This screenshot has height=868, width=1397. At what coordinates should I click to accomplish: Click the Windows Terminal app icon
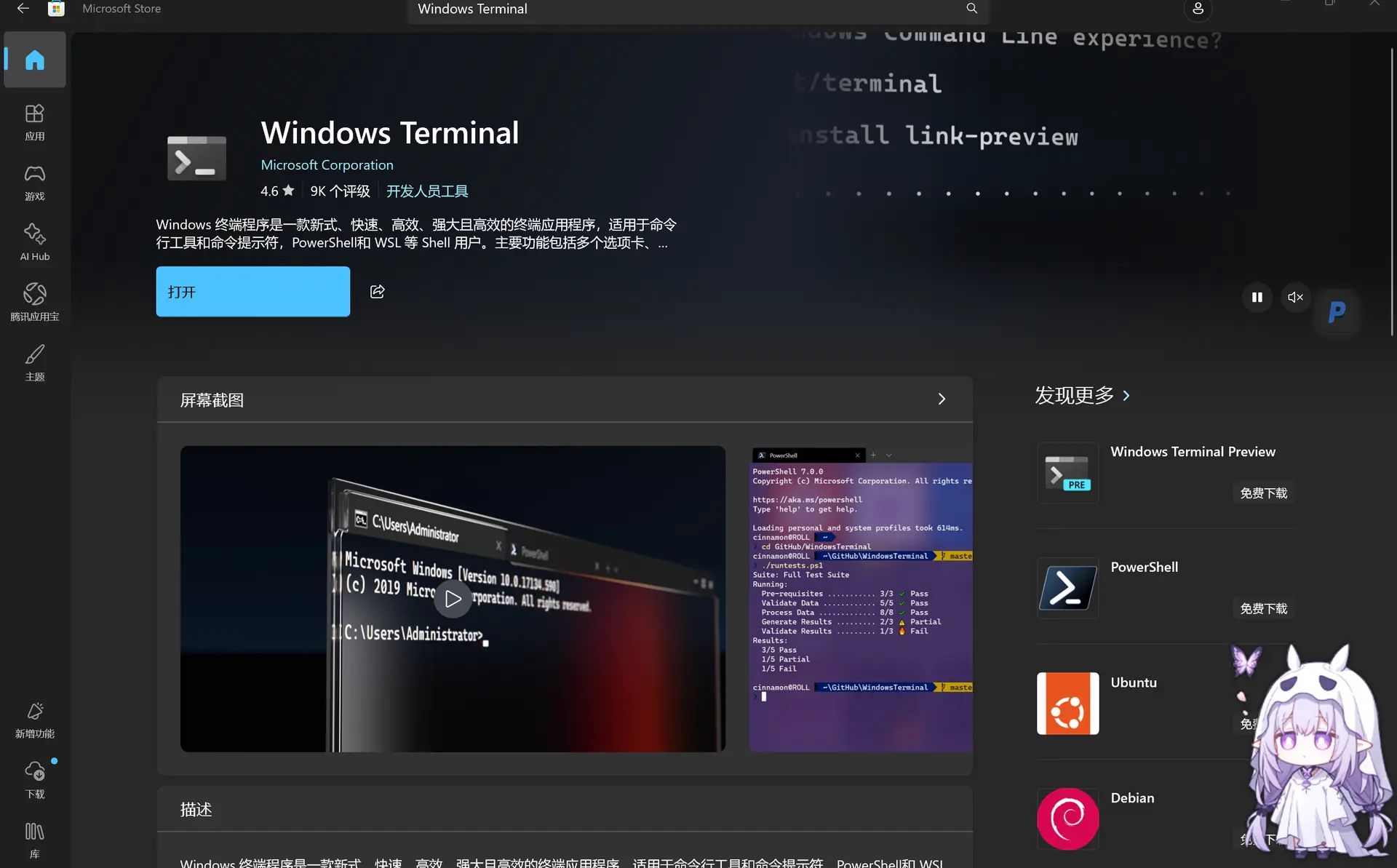coord(196,158)
